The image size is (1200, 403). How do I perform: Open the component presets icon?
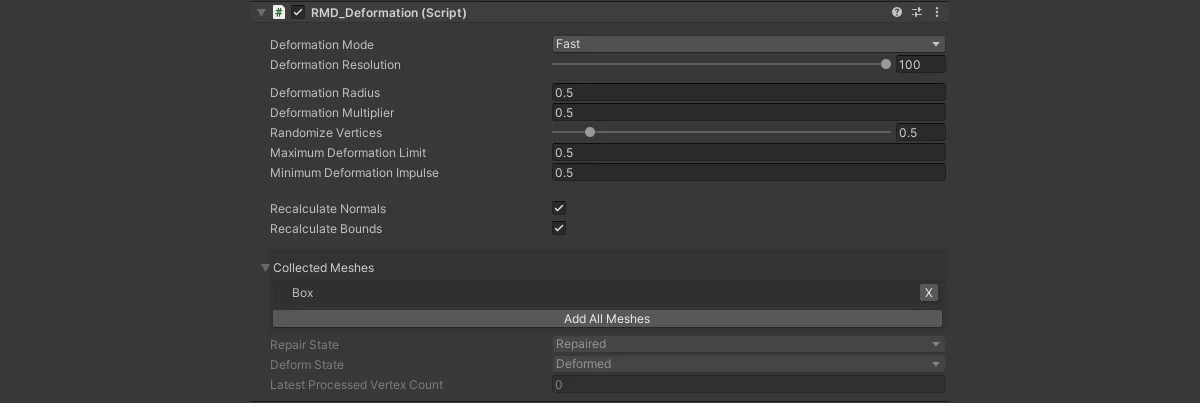coord(917,13)
